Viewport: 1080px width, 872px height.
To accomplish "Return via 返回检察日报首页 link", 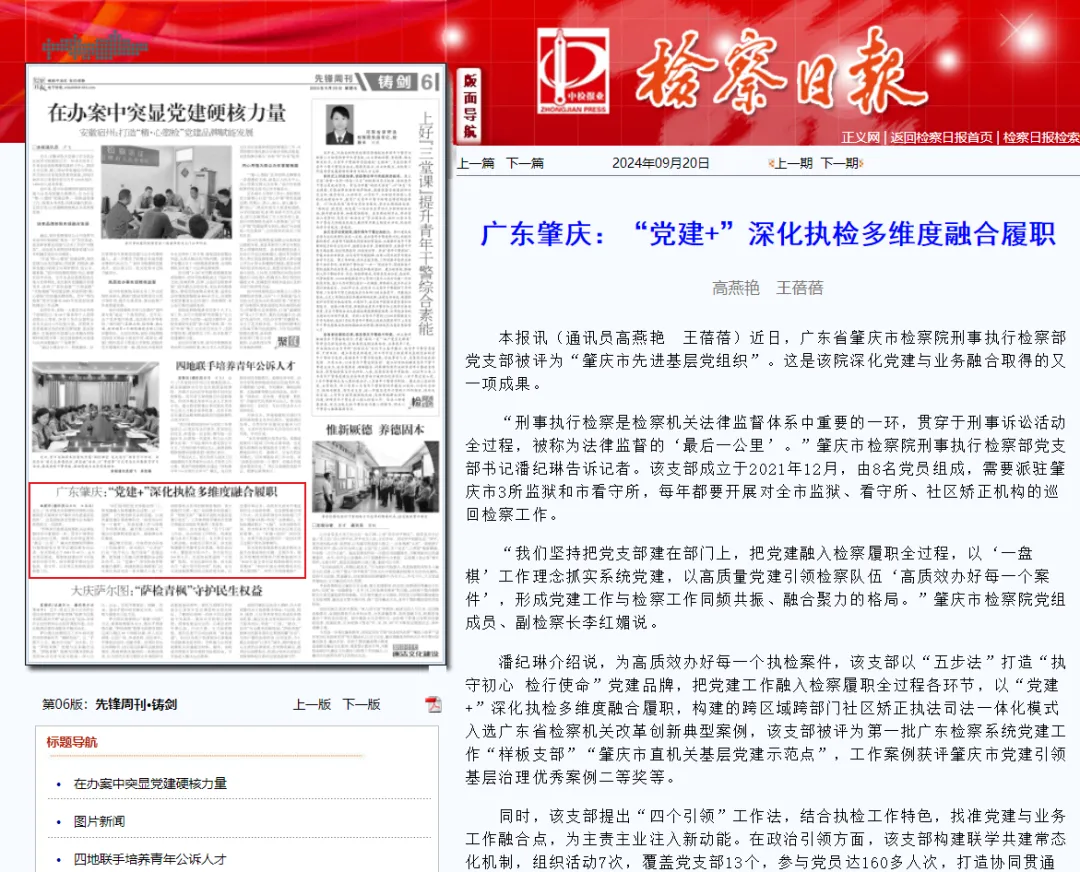I will 942,137.
